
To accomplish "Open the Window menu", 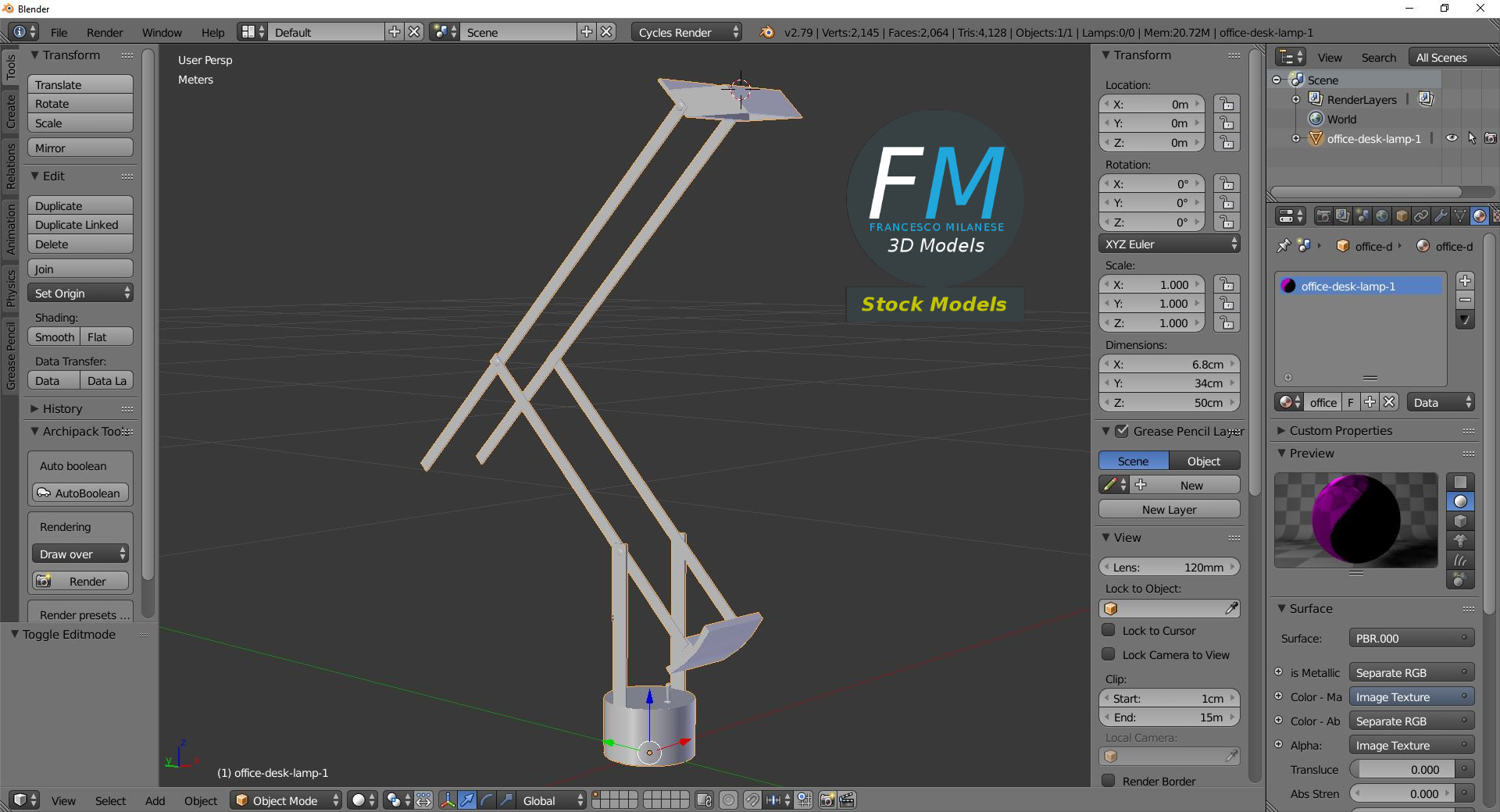I will click(x=162, y=32).
